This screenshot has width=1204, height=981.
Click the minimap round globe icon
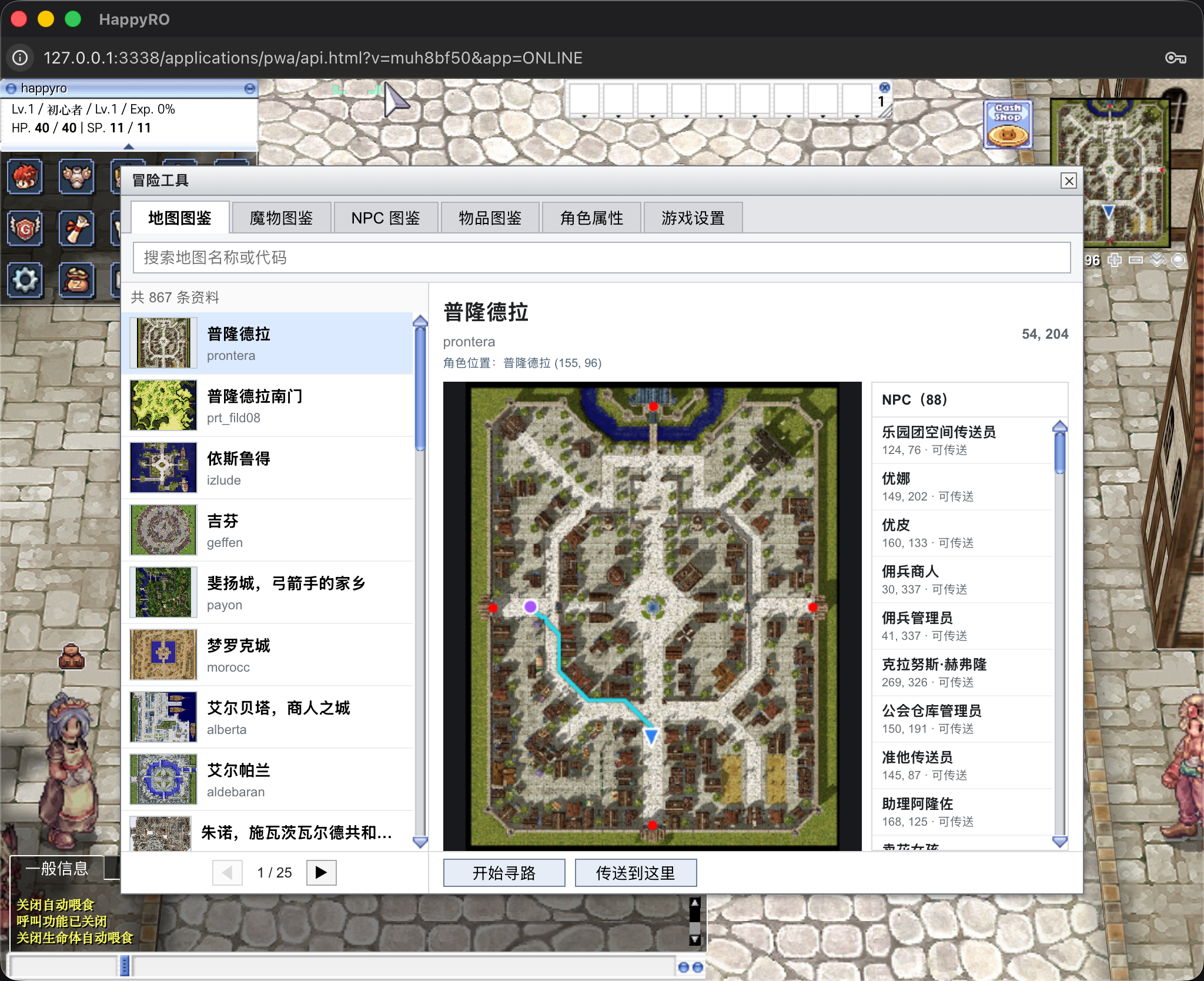click(x=1178, y=260)
